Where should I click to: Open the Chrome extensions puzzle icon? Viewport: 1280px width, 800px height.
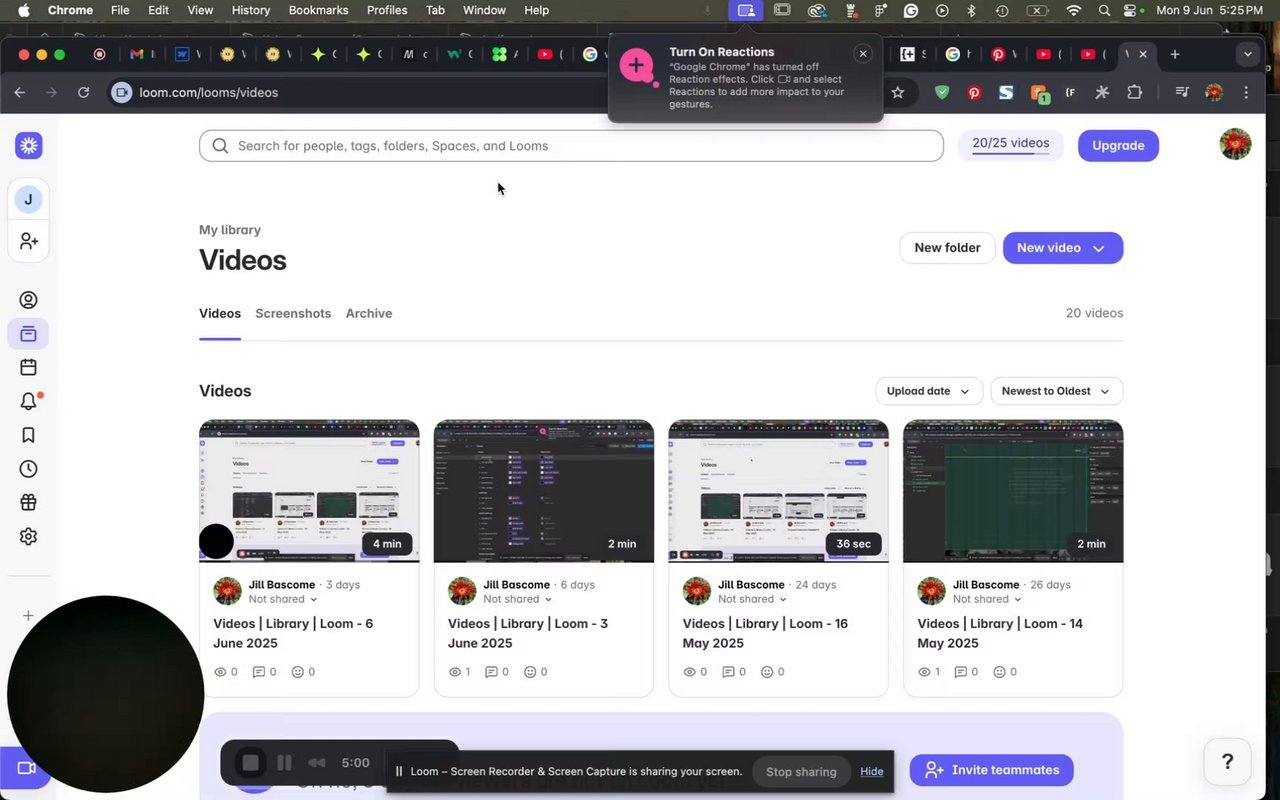point(1134,92)
